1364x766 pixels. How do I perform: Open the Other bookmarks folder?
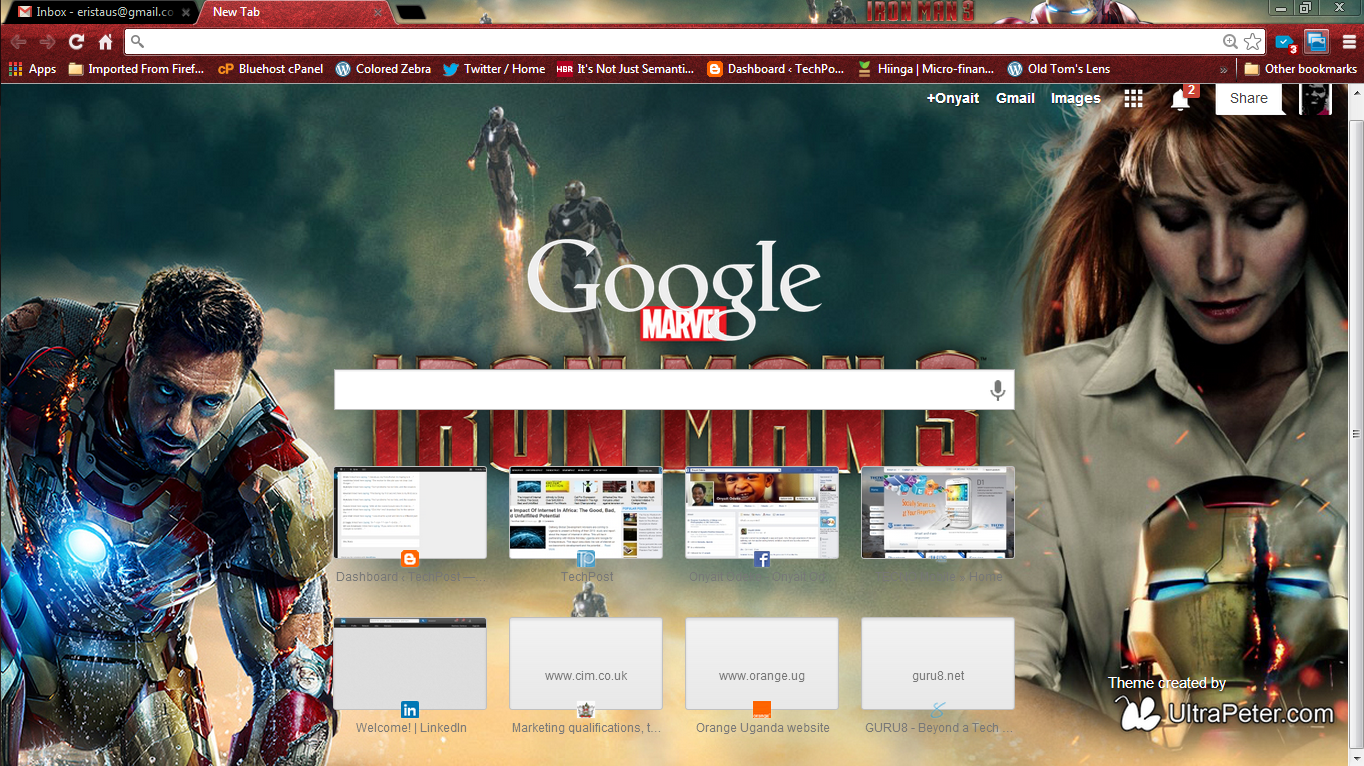coord(1301,69)
